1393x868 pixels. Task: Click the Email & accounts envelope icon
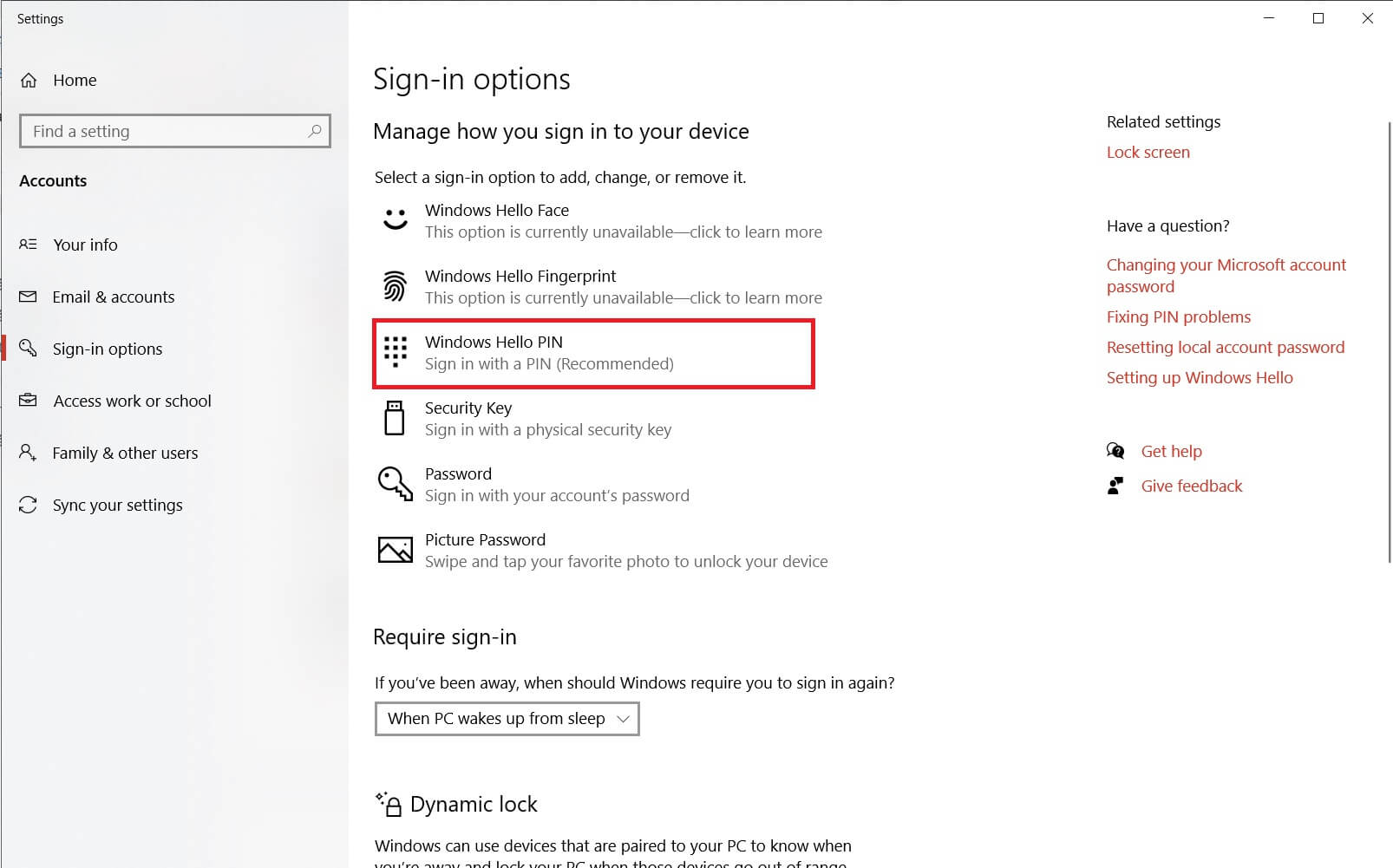pos(28,297)
